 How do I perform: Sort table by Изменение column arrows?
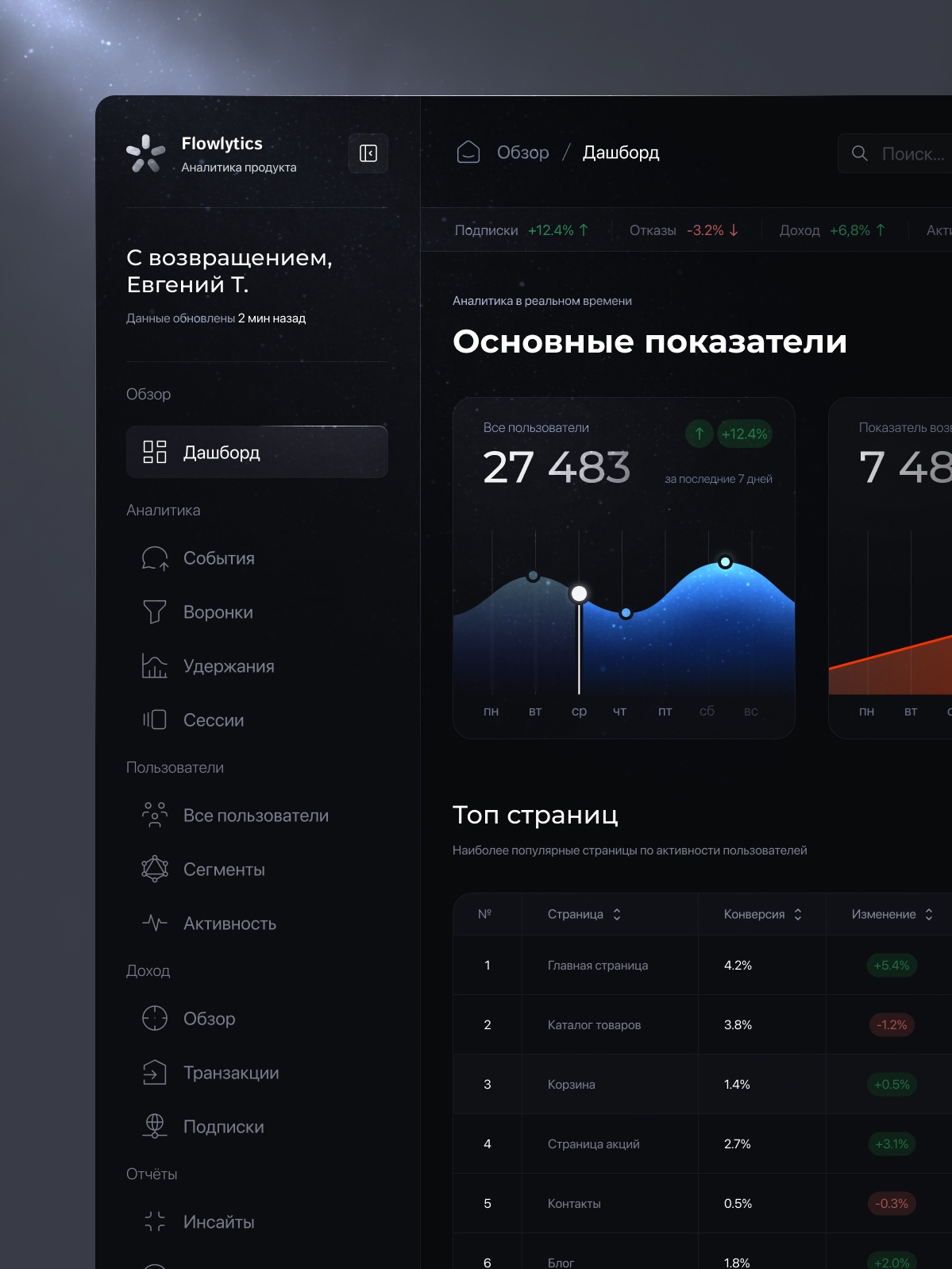(x=929, y=915)
